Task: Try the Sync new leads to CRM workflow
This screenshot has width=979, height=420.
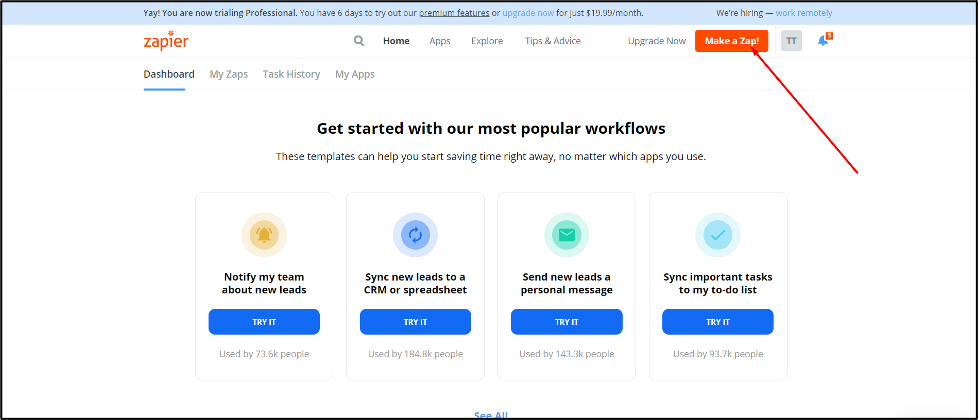Action: (x=415, y=322)
